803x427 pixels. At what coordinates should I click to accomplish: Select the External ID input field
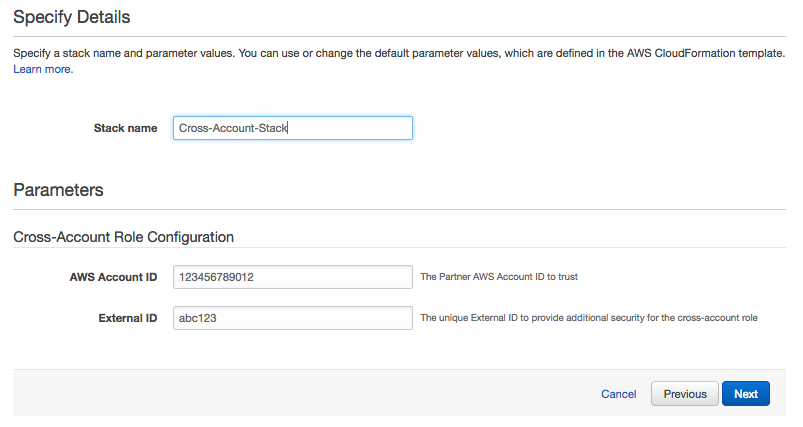click(x=292, y=318)
